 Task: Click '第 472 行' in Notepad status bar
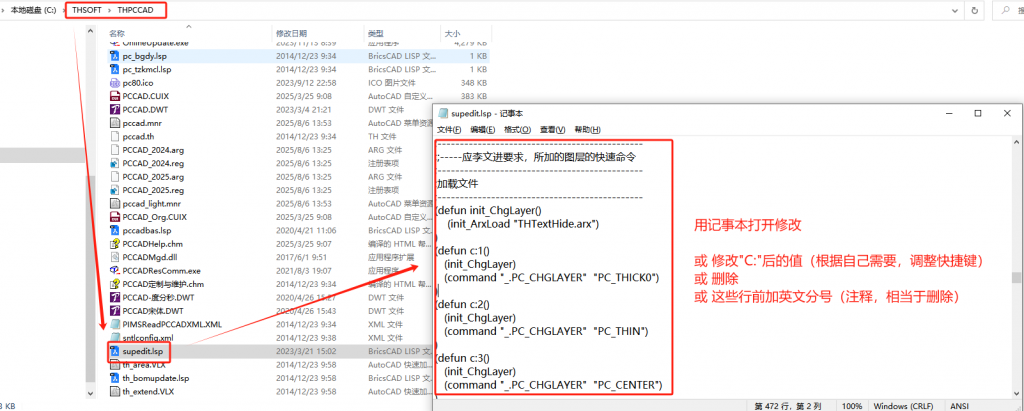pos(771,406)
